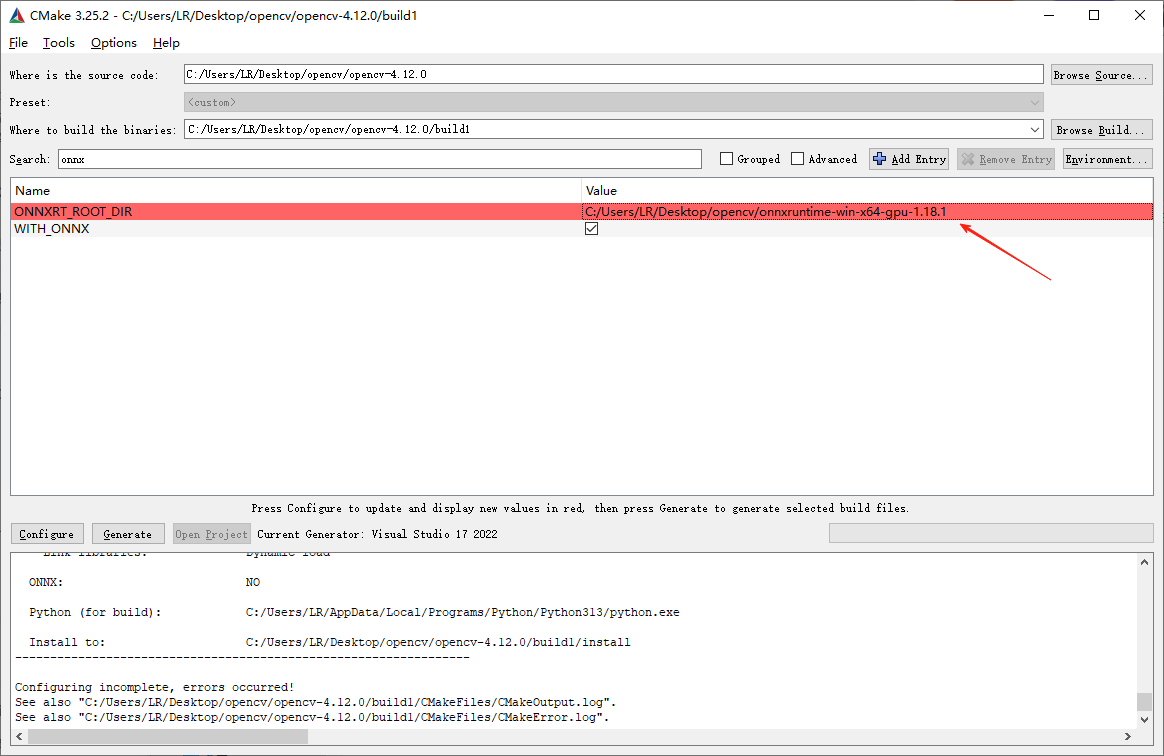Open the Preset custom dropdown

point(614,102)
